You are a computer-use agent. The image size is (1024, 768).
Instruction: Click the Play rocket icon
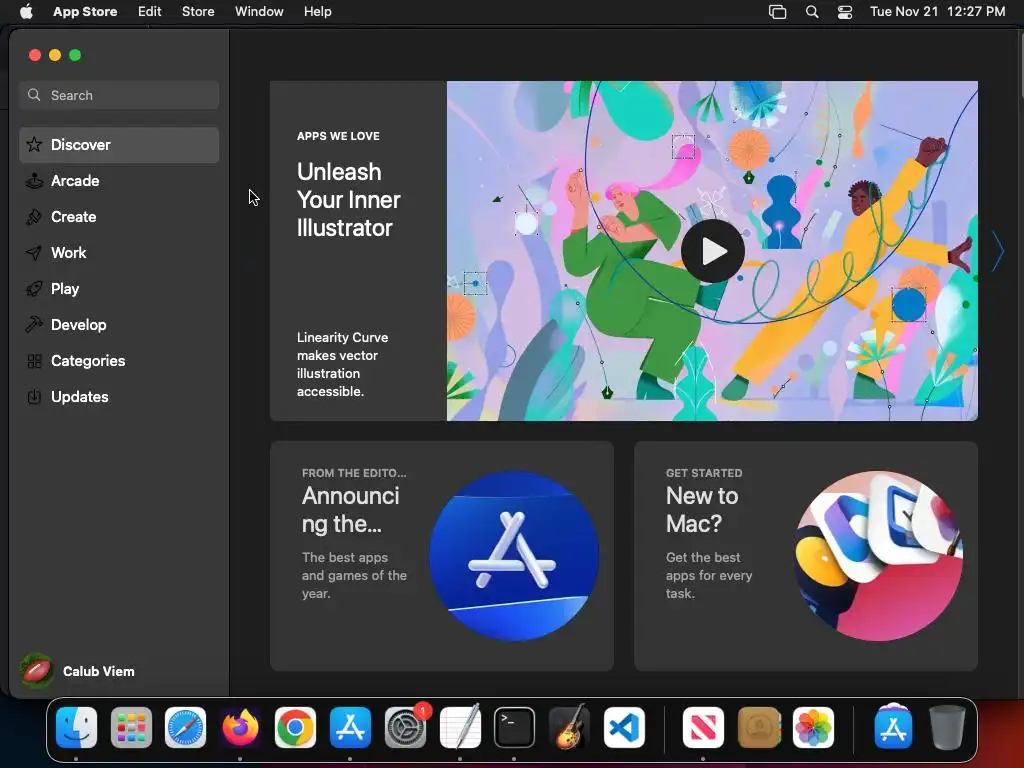34,289
